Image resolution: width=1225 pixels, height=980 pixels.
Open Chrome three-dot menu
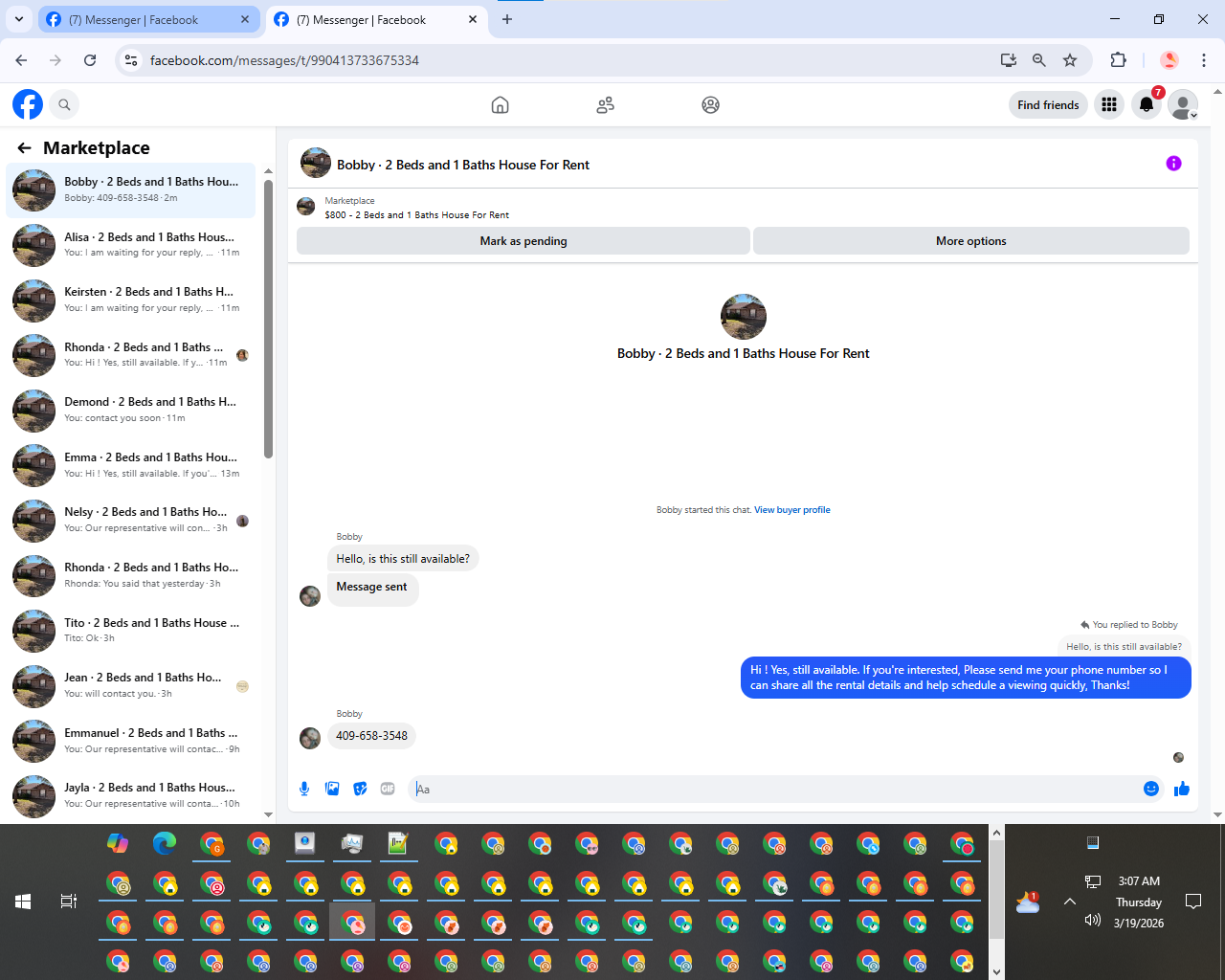pos(1204,60)
